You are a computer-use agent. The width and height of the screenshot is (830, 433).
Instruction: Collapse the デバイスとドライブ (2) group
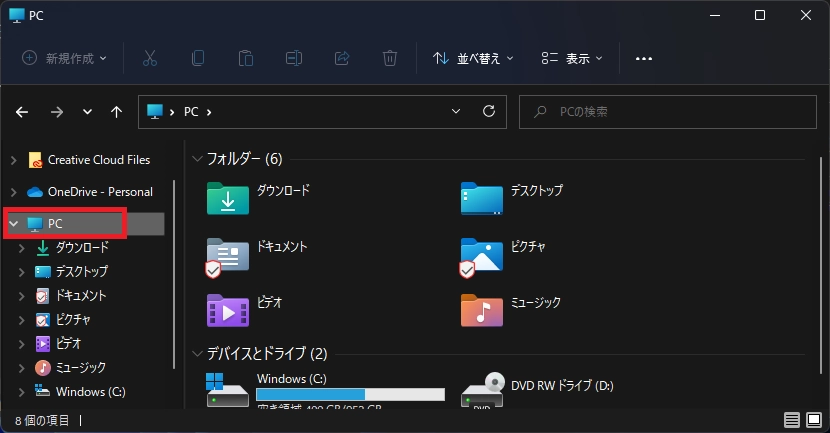[x=197, y=353]
